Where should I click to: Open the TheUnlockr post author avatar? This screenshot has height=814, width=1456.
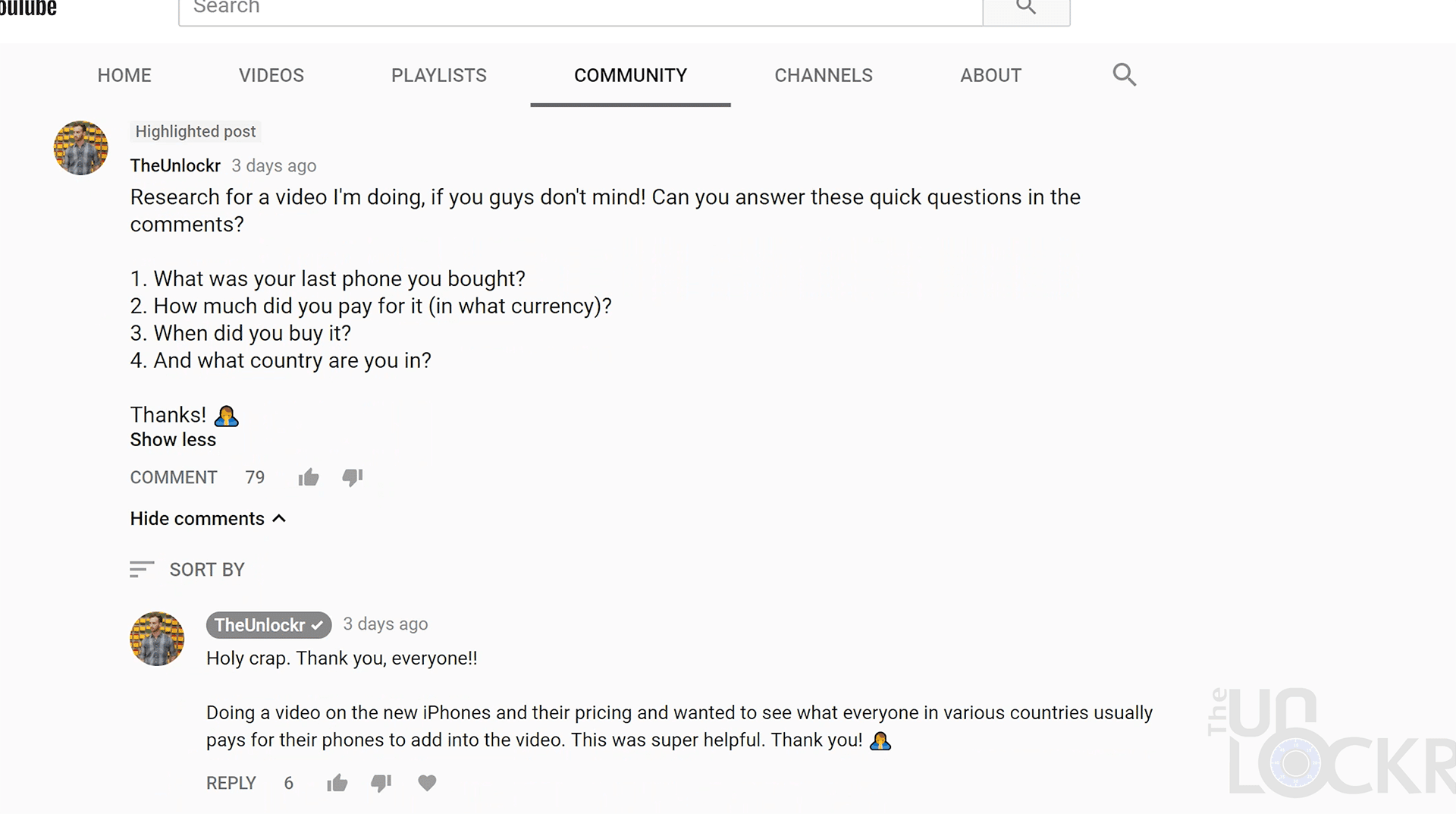point(81,148)
